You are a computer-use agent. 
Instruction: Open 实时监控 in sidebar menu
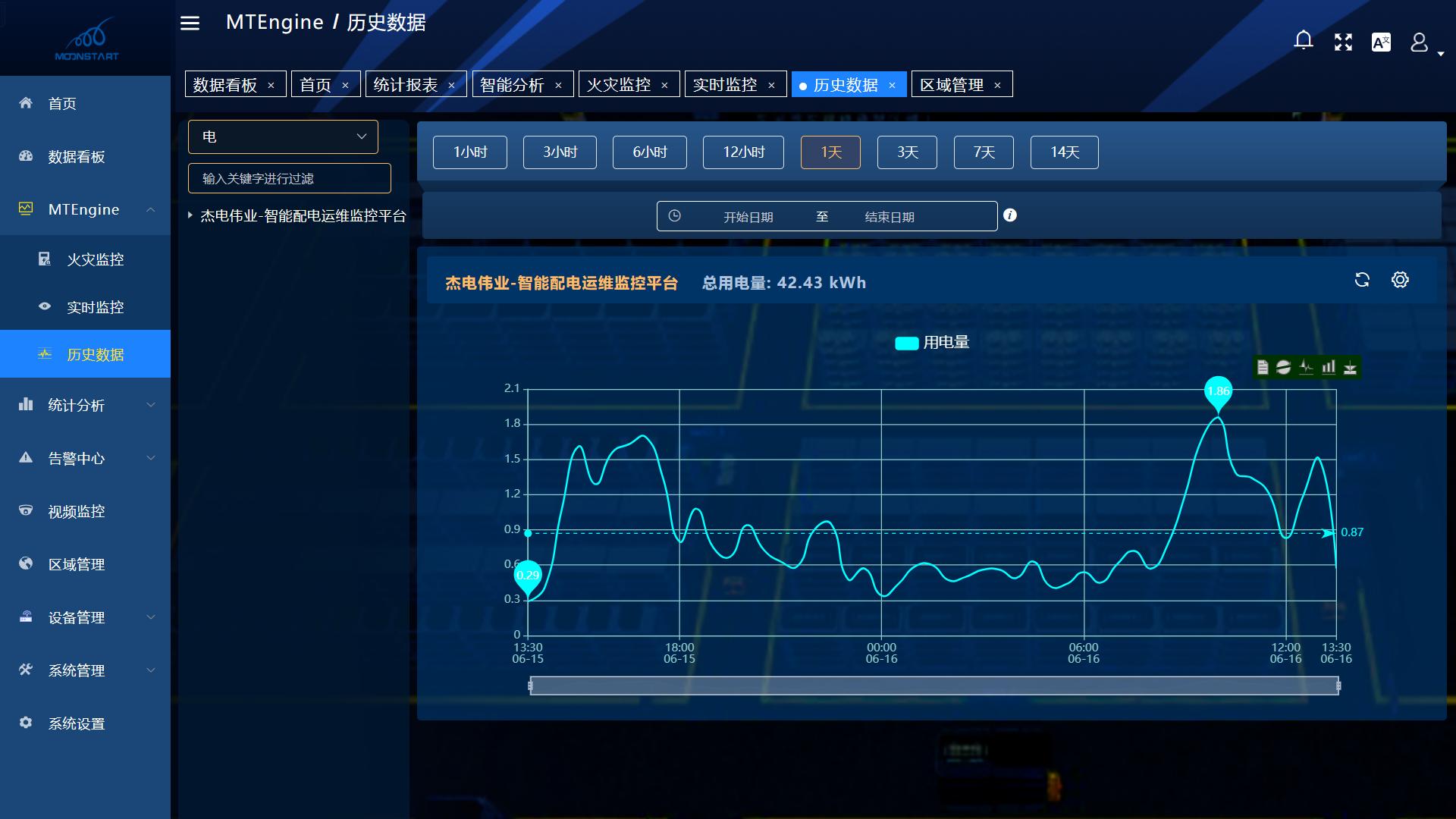[95, 307]
